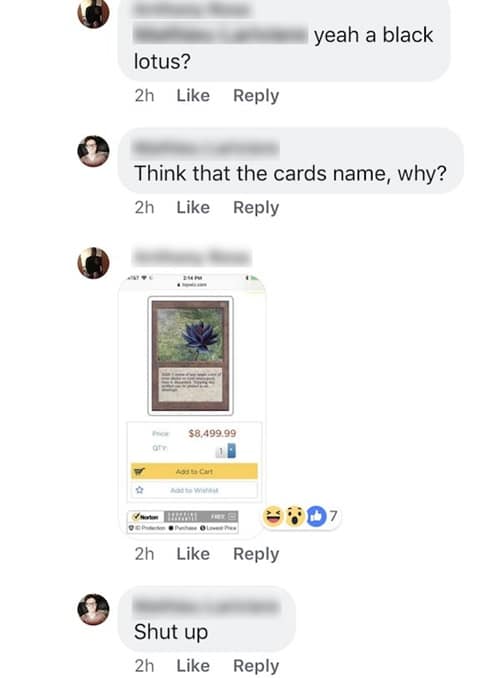This screenshot has width=500, height=678.
Task: Open the reaction count showing 7
Action: (x=333, y=516)
